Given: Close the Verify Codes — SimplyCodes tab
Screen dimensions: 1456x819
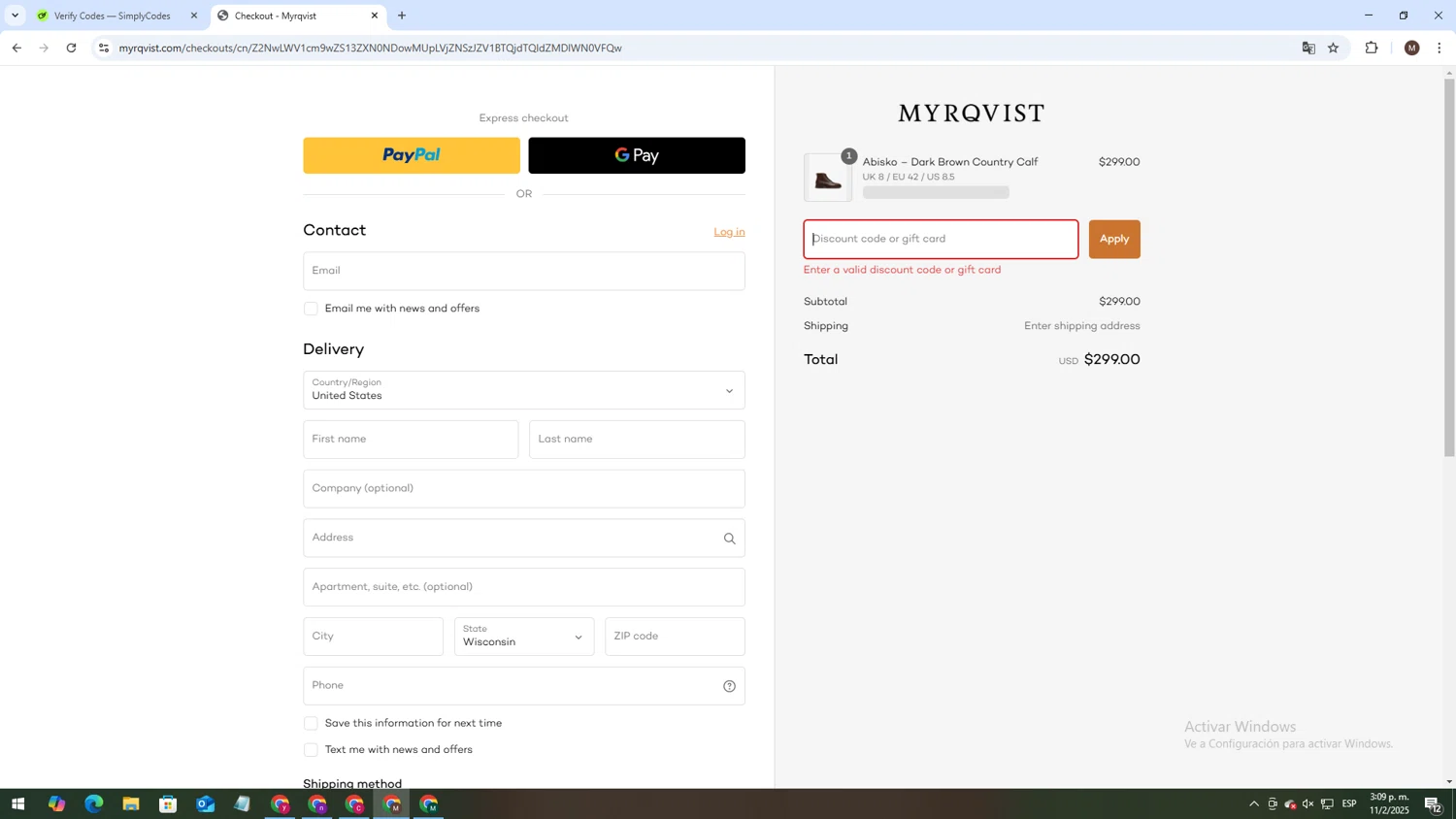Looking at the screenshot, I should tap(193, 16).
